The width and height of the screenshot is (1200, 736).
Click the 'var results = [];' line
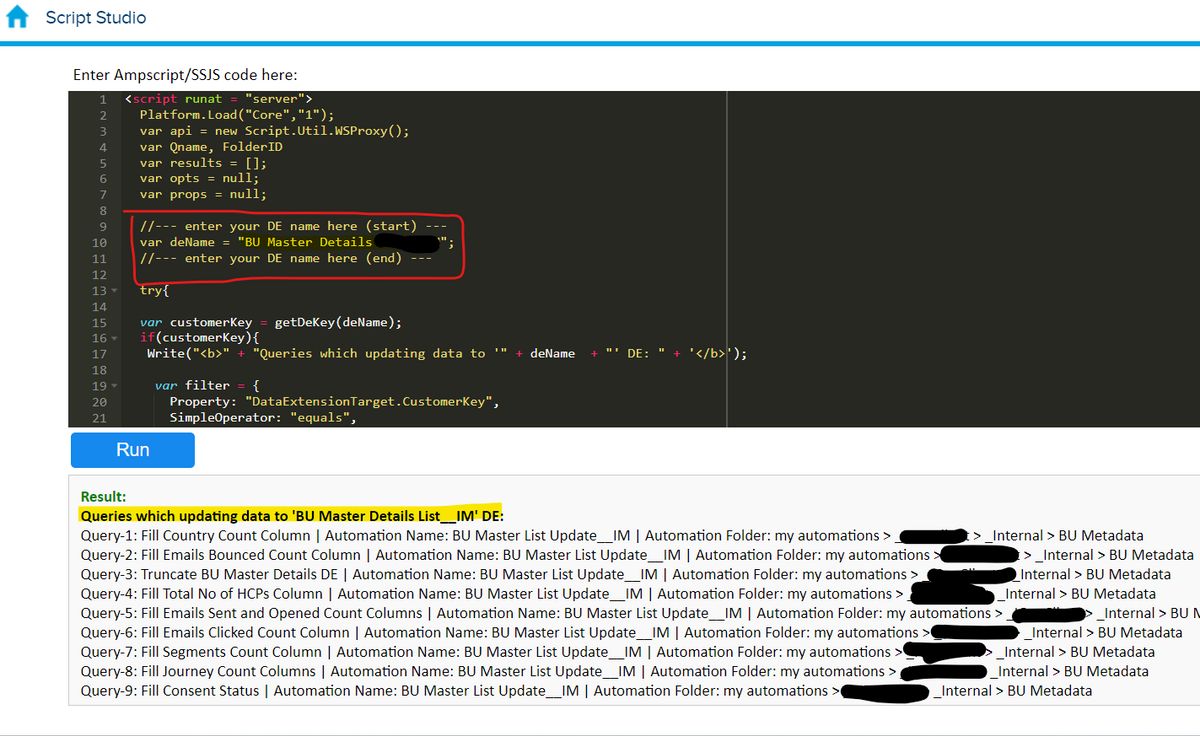[x=203, y=163]
